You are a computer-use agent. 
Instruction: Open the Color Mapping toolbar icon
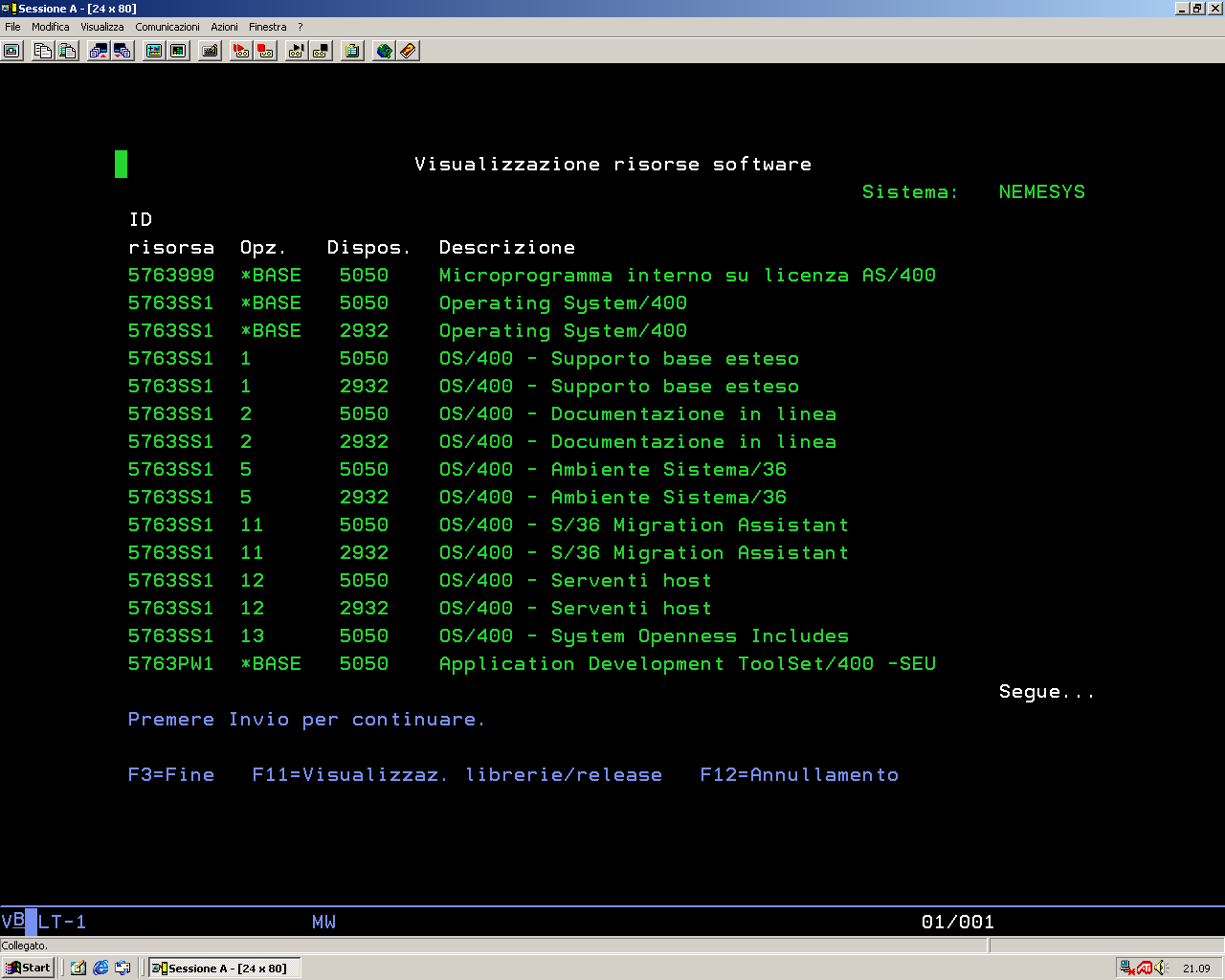click(178, 51)
